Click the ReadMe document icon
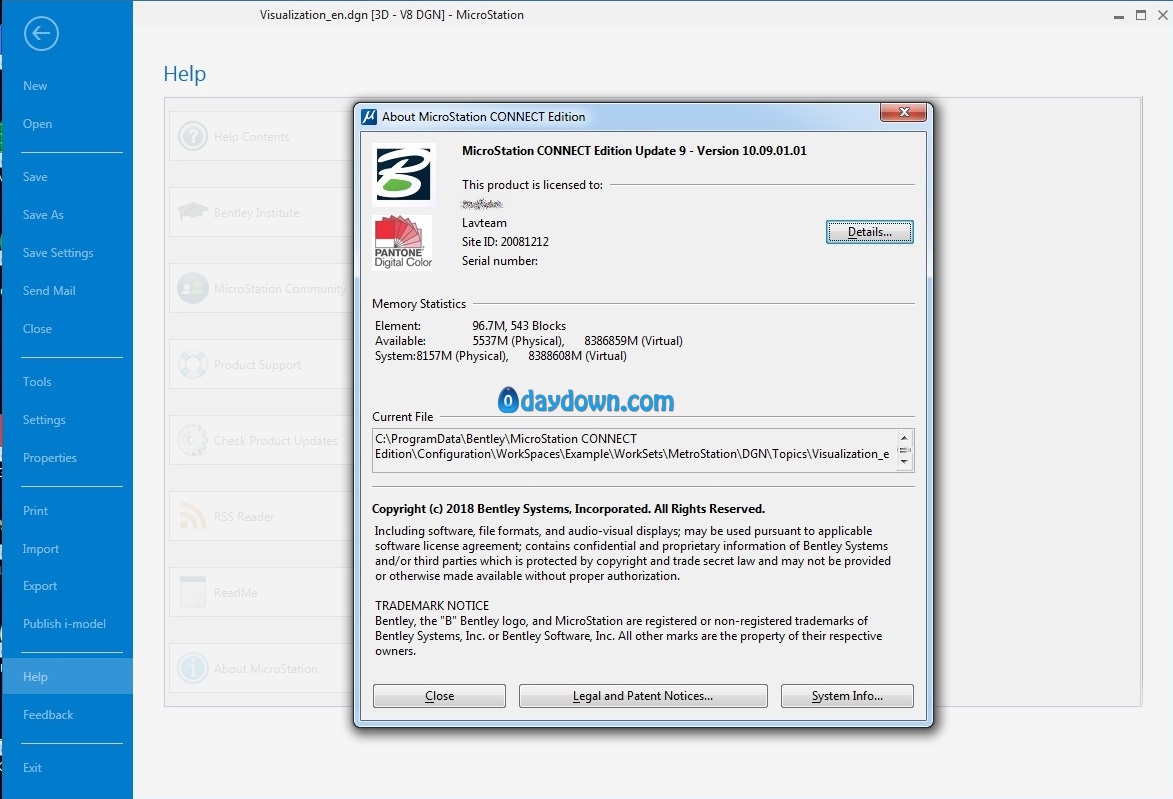 pos(193,592)
